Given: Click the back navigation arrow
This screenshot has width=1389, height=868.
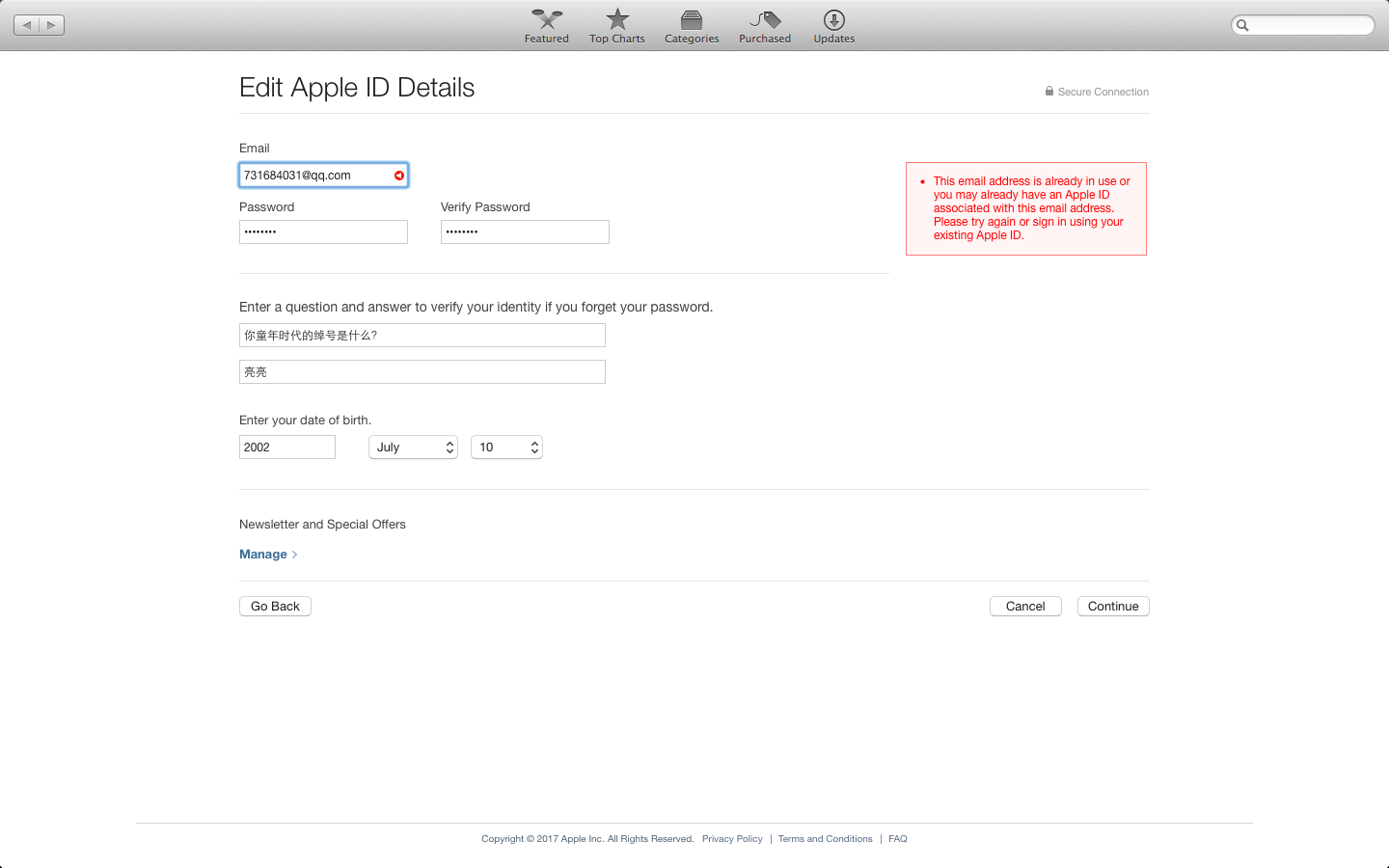Looking at the screenshot, I should [27, 25].
